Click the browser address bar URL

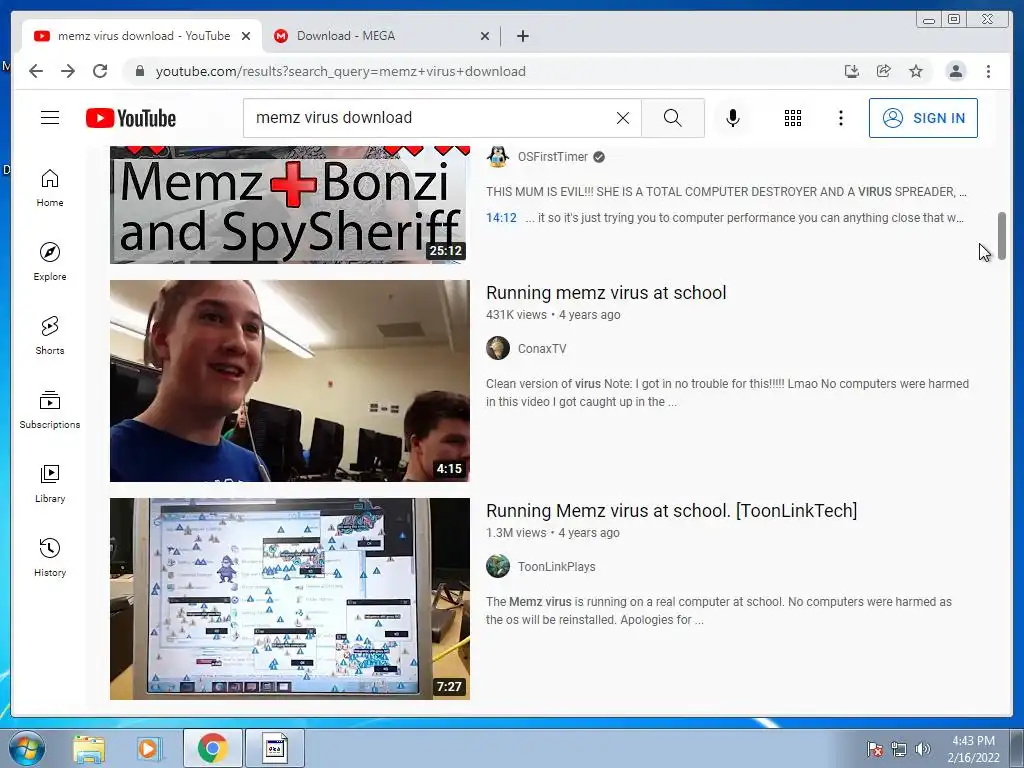340,71
